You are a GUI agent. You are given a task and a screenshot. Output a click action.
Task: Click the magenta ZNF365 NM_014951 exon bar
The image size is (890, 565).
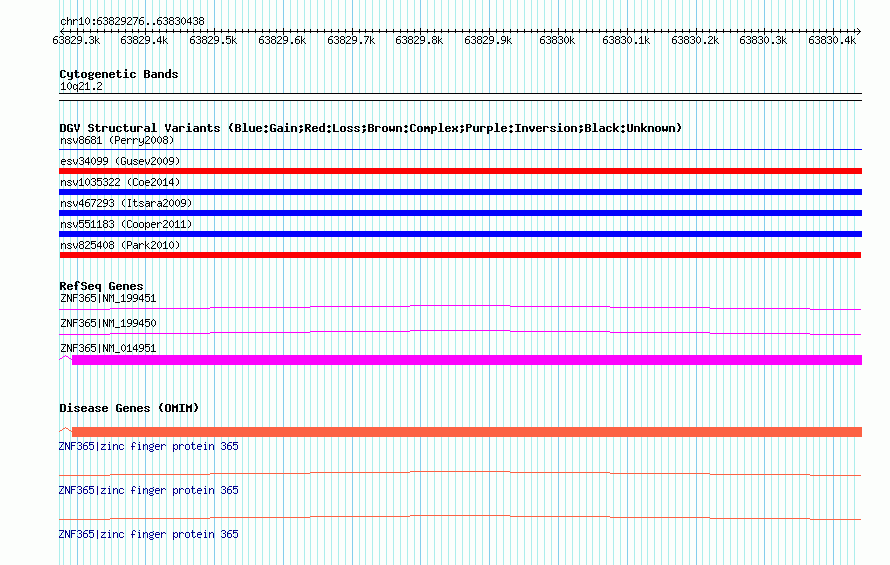467,360
